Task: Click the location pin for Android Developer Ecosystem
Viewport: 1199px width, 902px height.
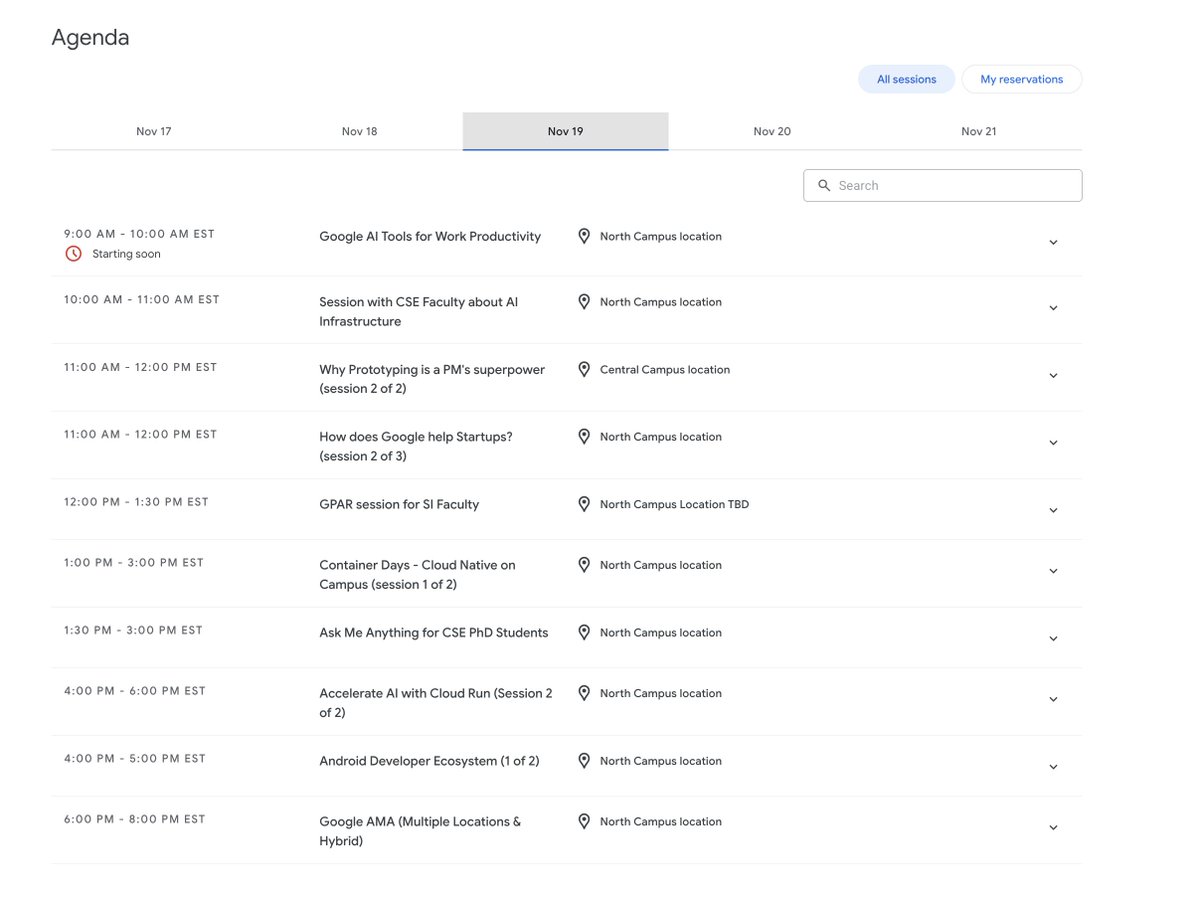Action: 584,761
